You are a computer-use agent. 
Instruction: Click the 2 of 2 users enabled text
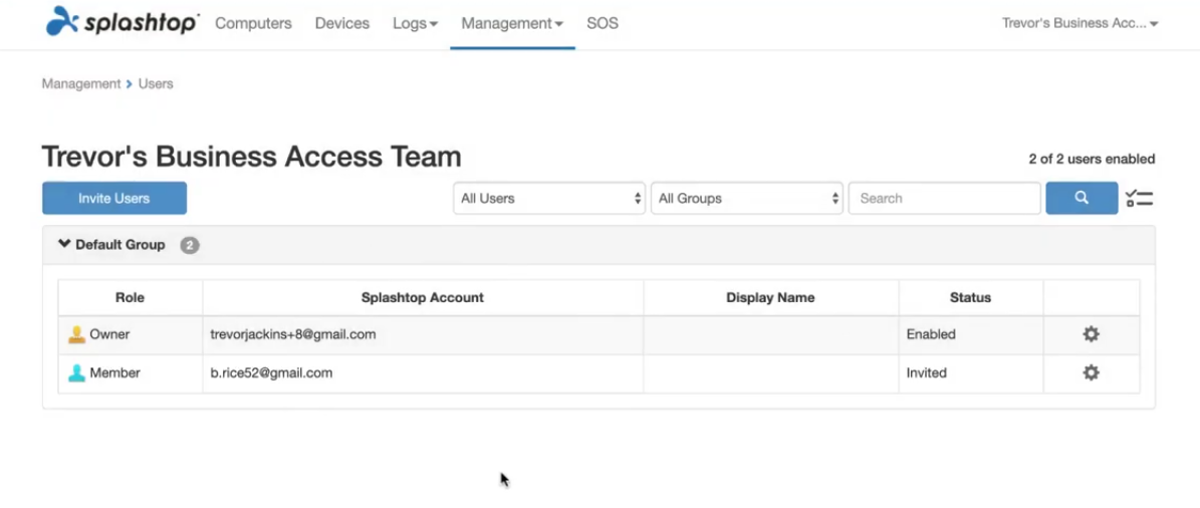(x=1091, y=159)
